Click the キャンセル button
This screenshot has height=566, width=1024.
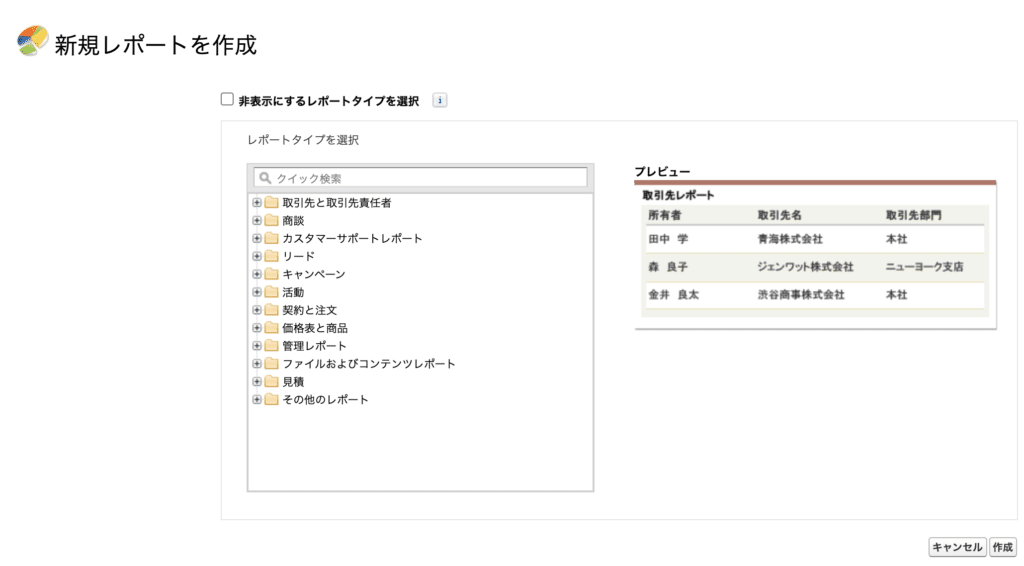pos(957,547)
